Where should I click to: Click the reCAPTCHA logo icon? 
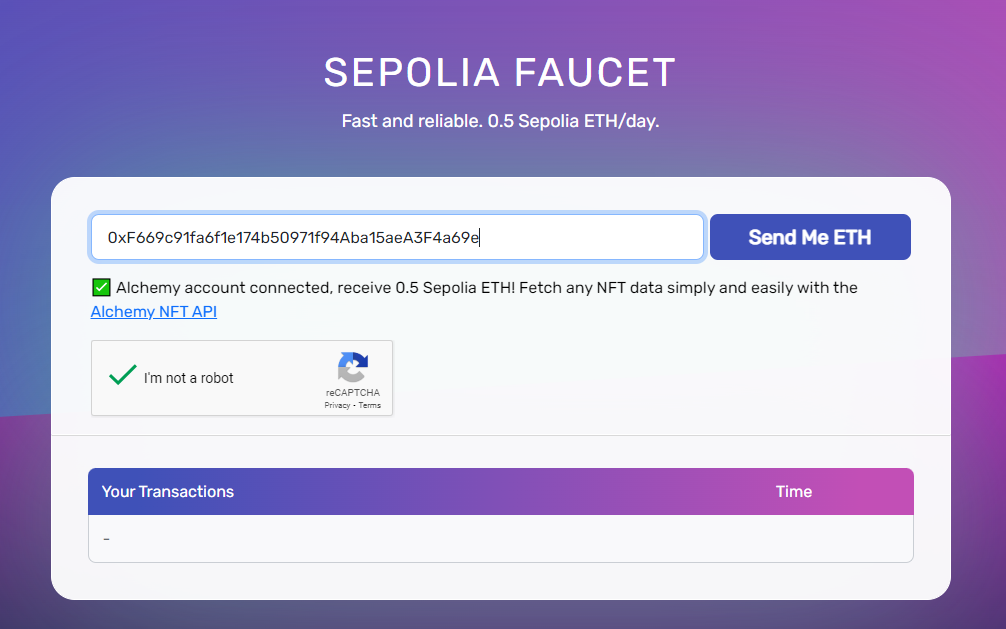(x=353, y=367)
